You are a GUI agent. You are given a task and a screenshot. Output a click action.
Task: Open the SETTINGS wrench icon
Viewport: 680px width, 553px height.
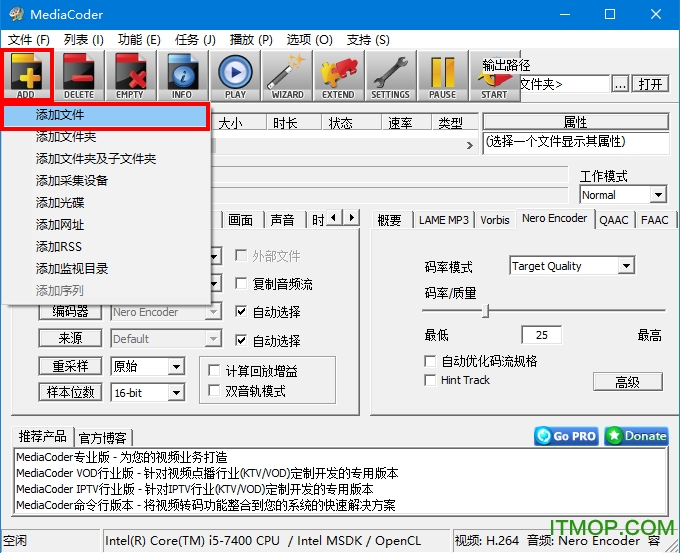click(x=390, y=76)
